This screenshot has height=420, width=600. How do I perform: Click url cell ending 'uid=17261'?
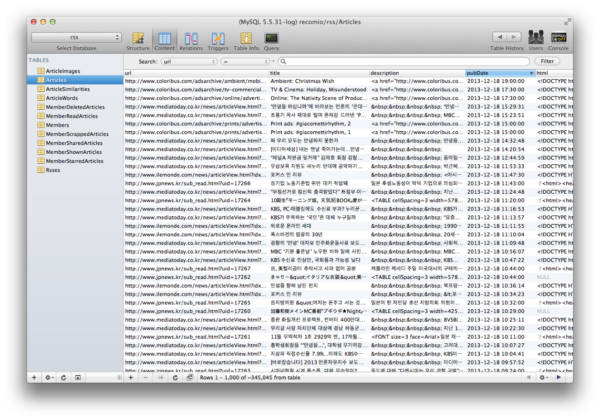coord(188,337)
